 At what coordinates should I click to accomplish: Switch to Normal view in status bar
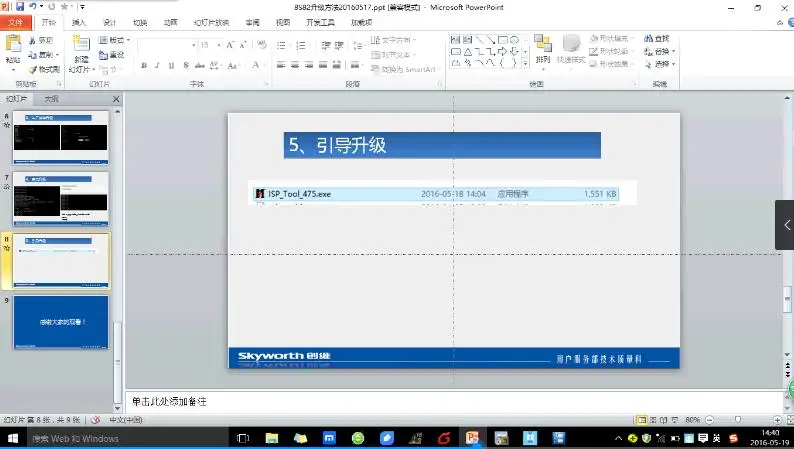click(x=642, y=420)
